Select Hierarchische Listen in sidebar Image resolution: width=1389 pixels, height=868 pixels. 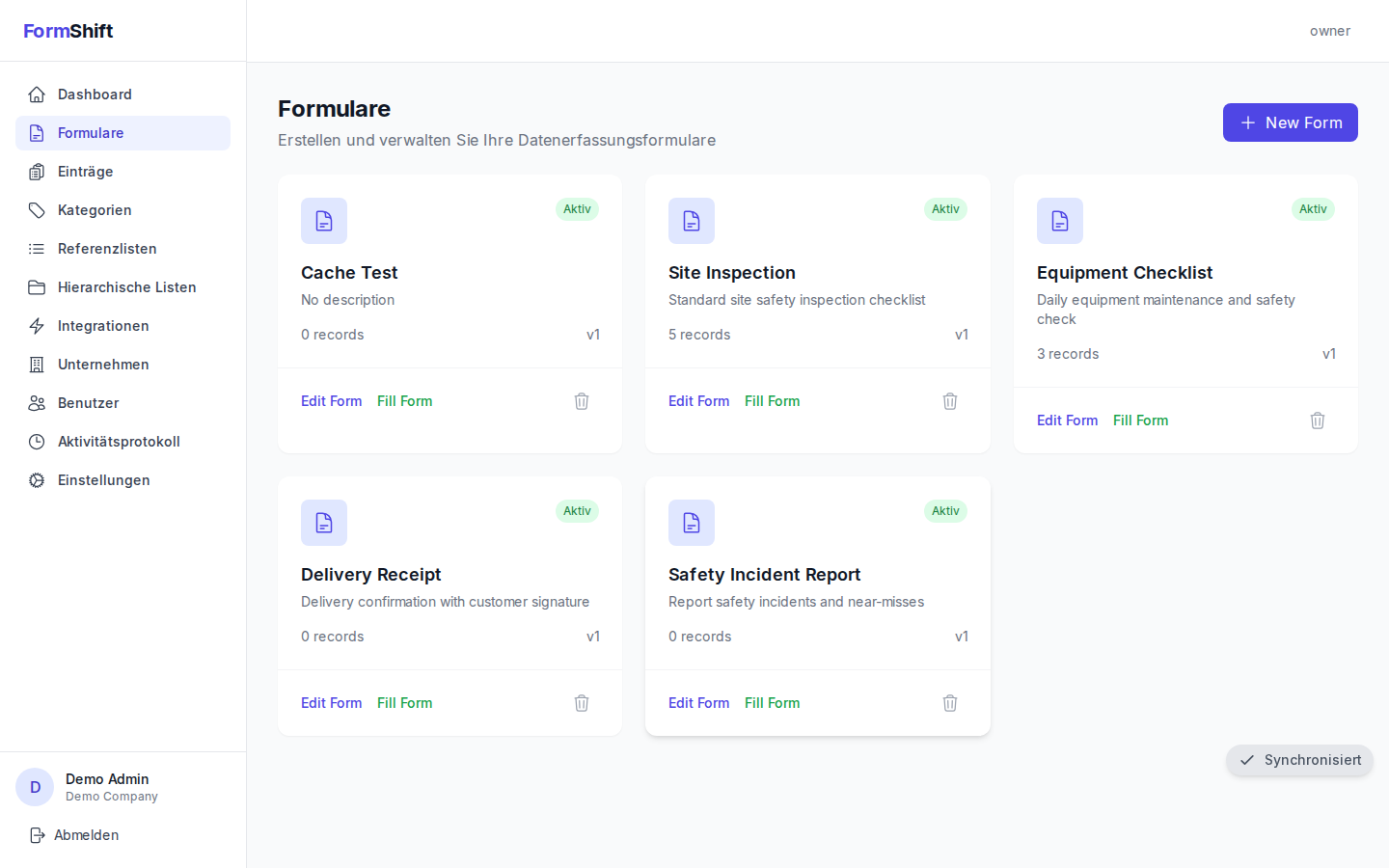126,287
